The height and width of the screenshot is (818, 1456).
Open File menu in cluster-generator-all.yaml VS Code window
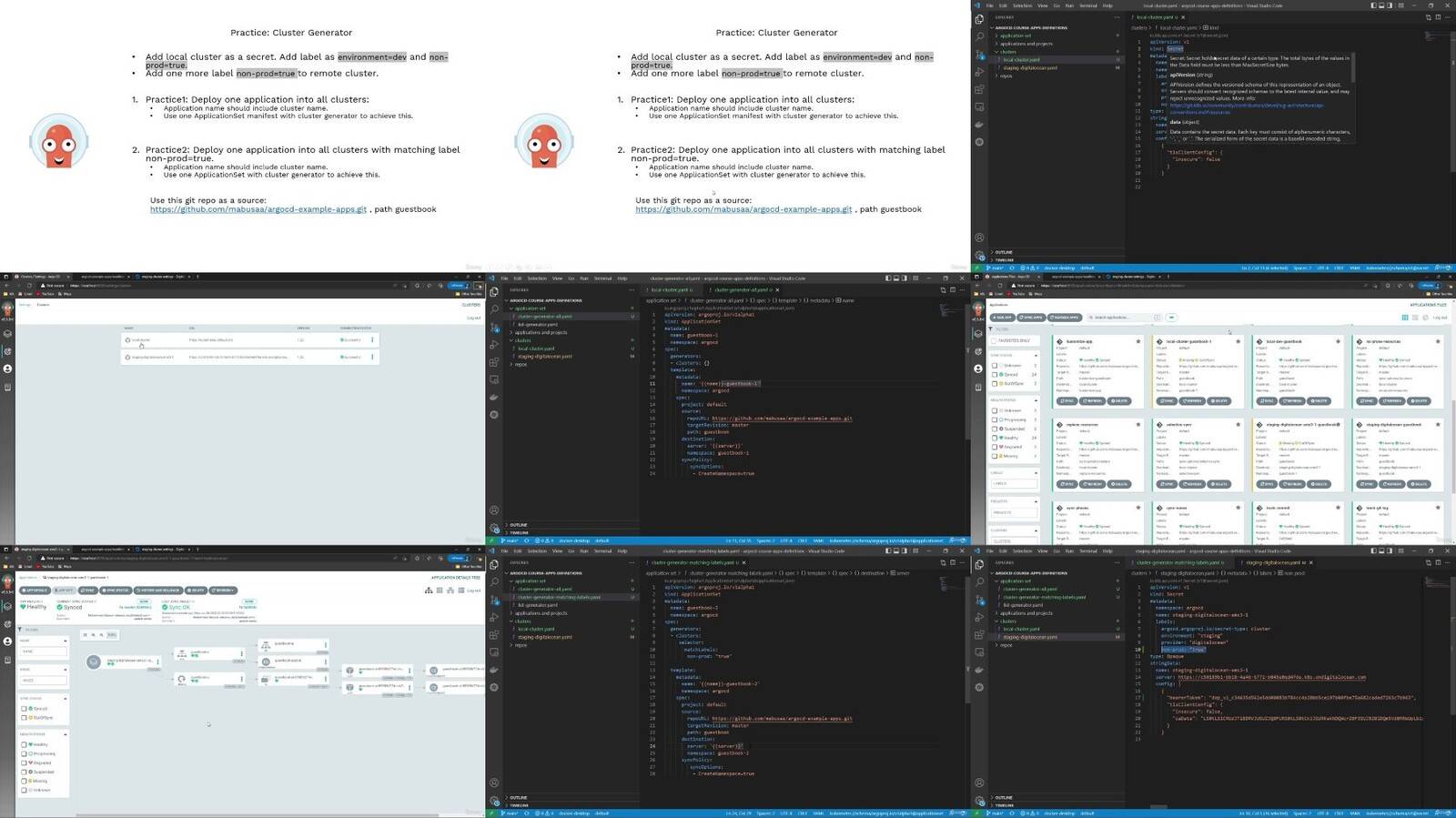point(504,278)
